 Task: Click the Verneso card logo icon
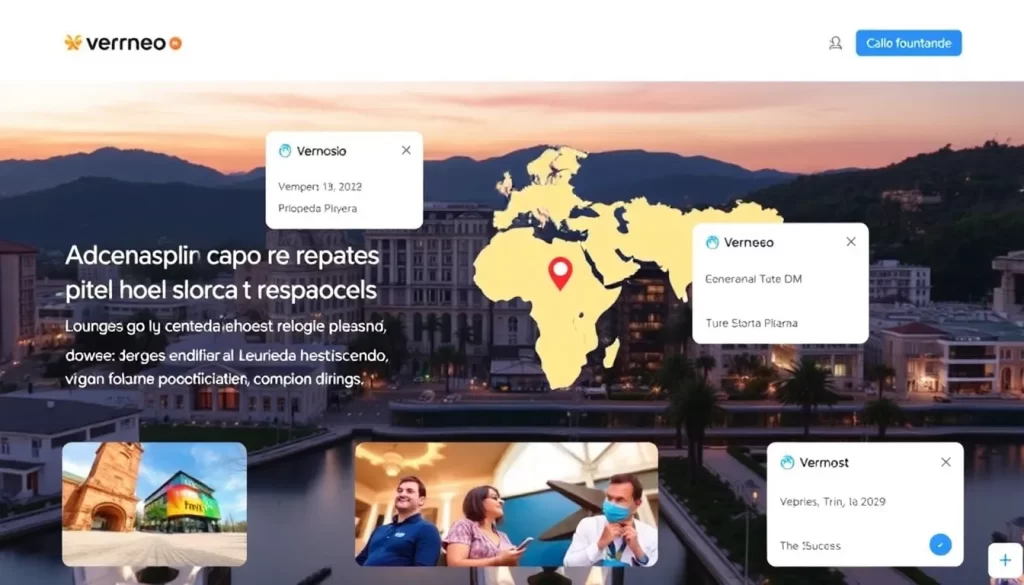712,242
